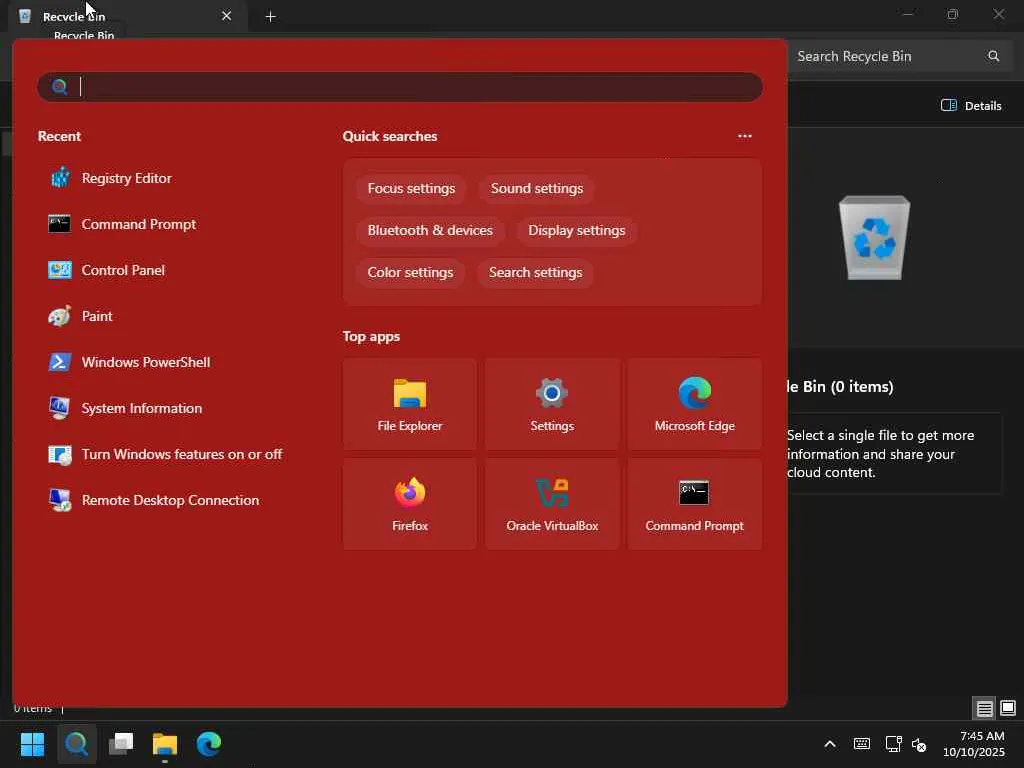Click the muted volume tray icon
Viewport: 1024px width, 768px height.
(919, 744)
